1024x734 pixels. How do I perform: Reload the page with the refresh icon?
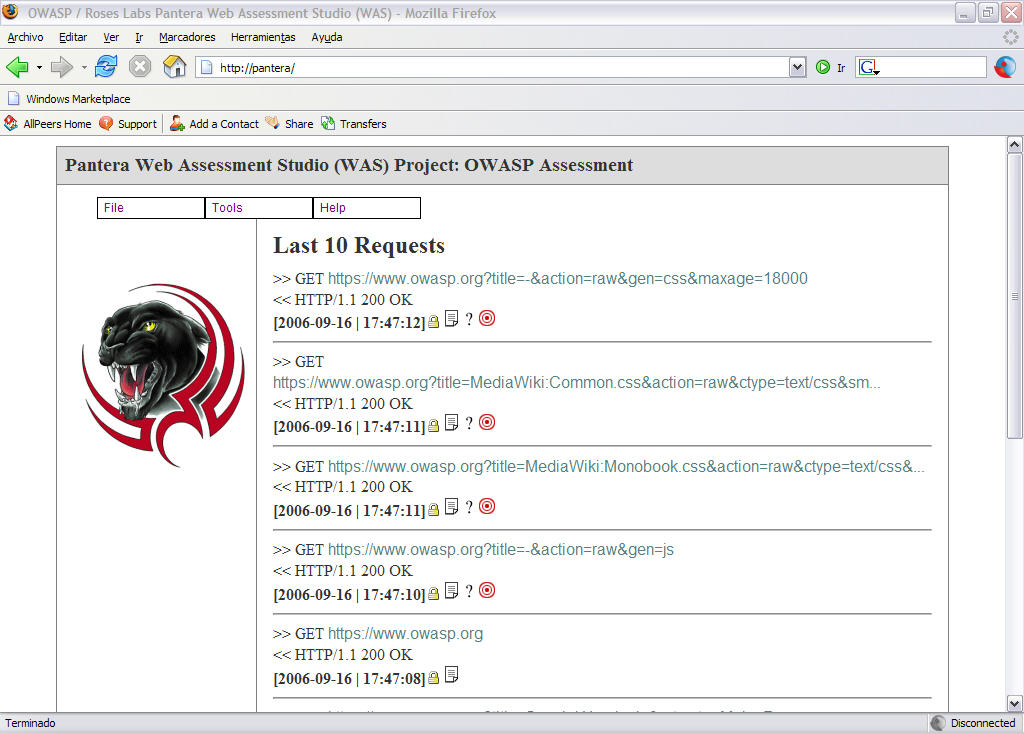[106, 67]
